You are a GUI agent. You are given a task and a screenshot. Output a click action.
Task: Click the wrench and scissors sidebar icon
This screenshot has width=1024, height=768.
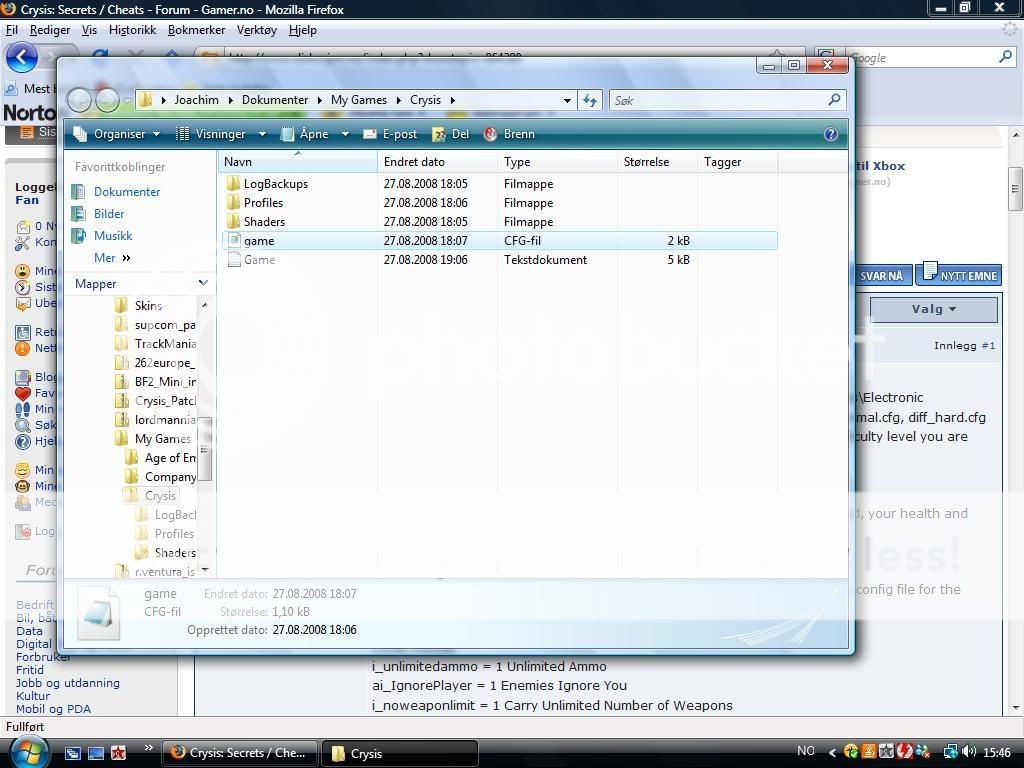23,243
